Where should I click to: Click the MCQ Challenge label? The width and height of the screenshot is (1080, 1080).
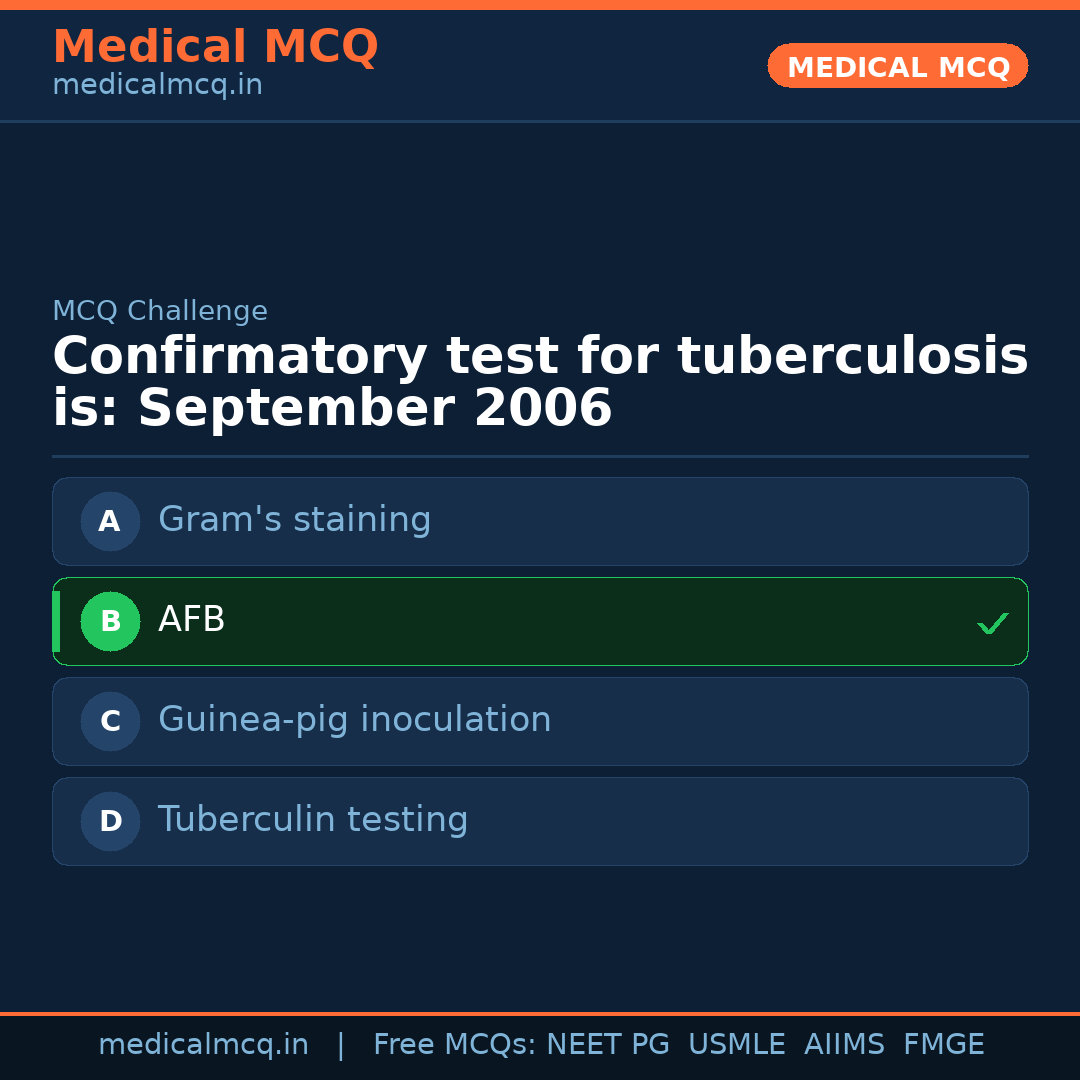click(160, 311)
